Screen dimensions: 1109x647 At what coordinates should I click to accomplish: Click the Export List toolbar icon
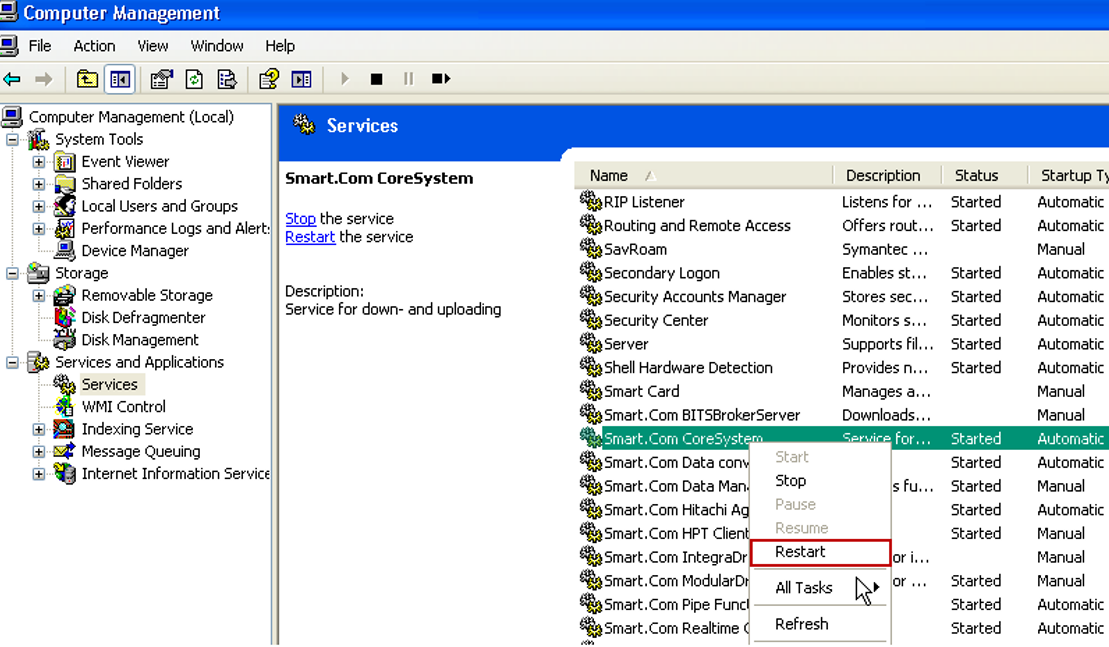click(227, 79)
